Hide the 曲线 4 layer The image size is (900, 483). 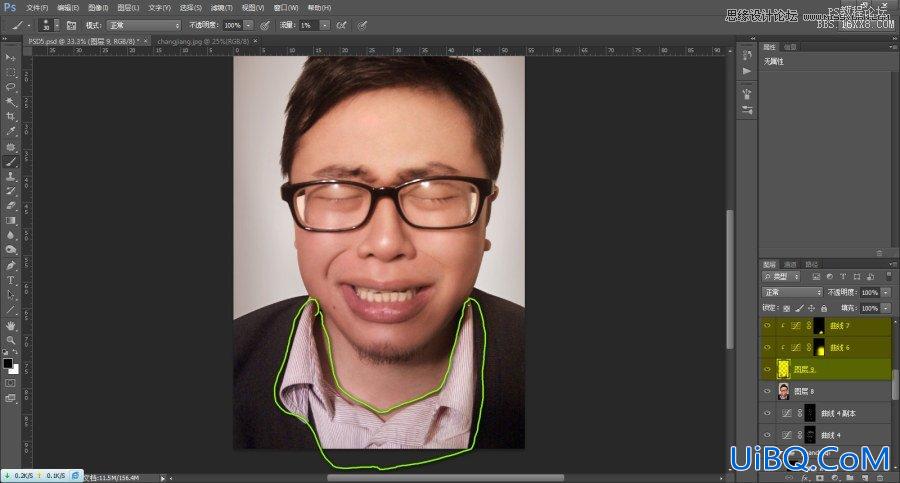[767, 435]
